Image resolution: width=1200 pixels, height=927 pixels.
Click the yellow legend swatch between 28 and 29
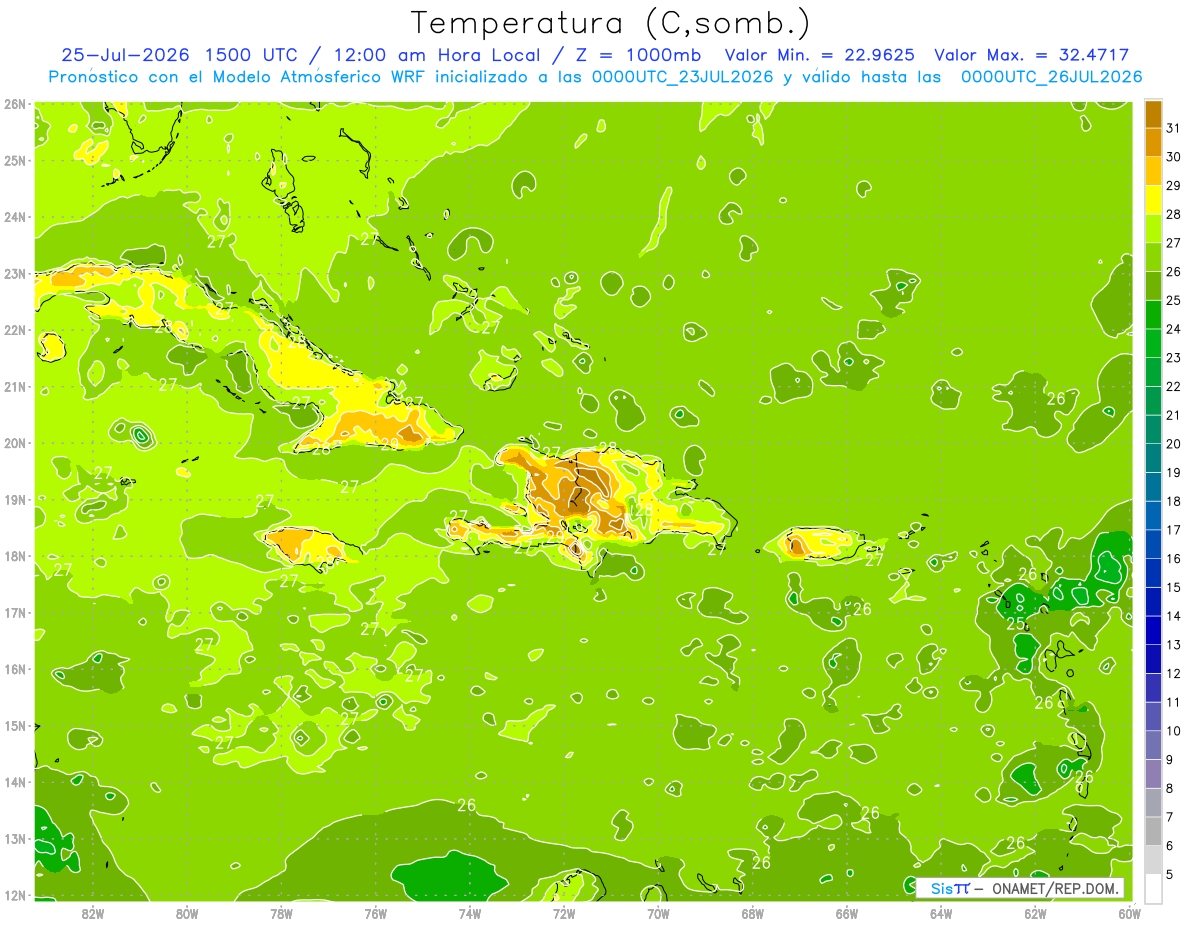click(1152, 200)
